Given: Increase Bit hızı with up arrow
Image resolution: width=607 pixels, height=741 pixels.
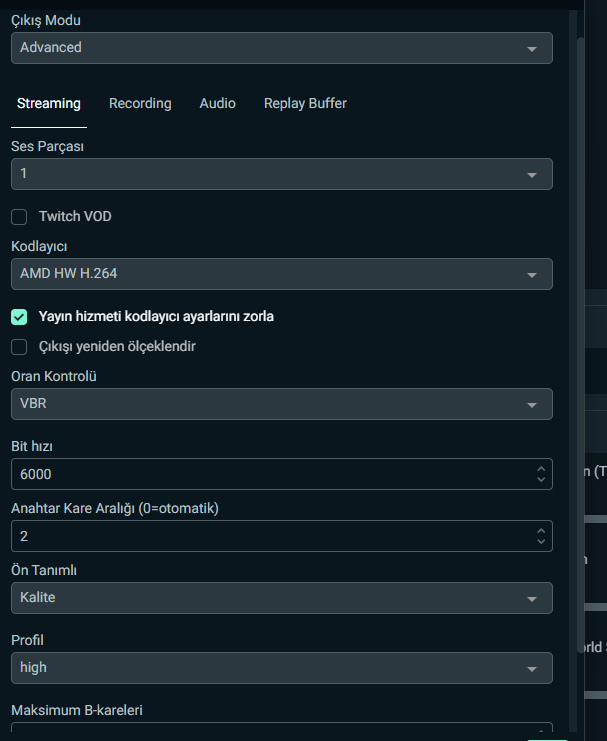Looking at the screenshot, I should click(x=541, y=468).
